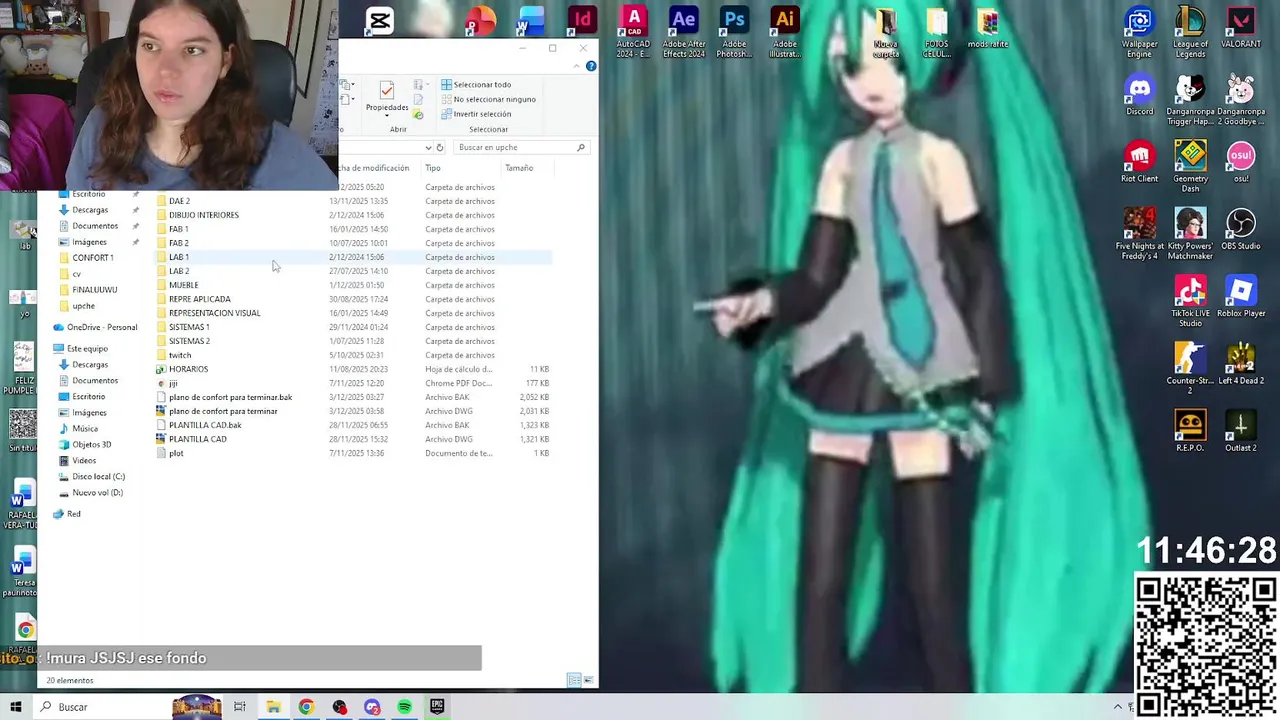The height and width of the screenshot is (720, 1280).
Task: Open Objetos 3D in the sidebar
Action: coord(84,445)
